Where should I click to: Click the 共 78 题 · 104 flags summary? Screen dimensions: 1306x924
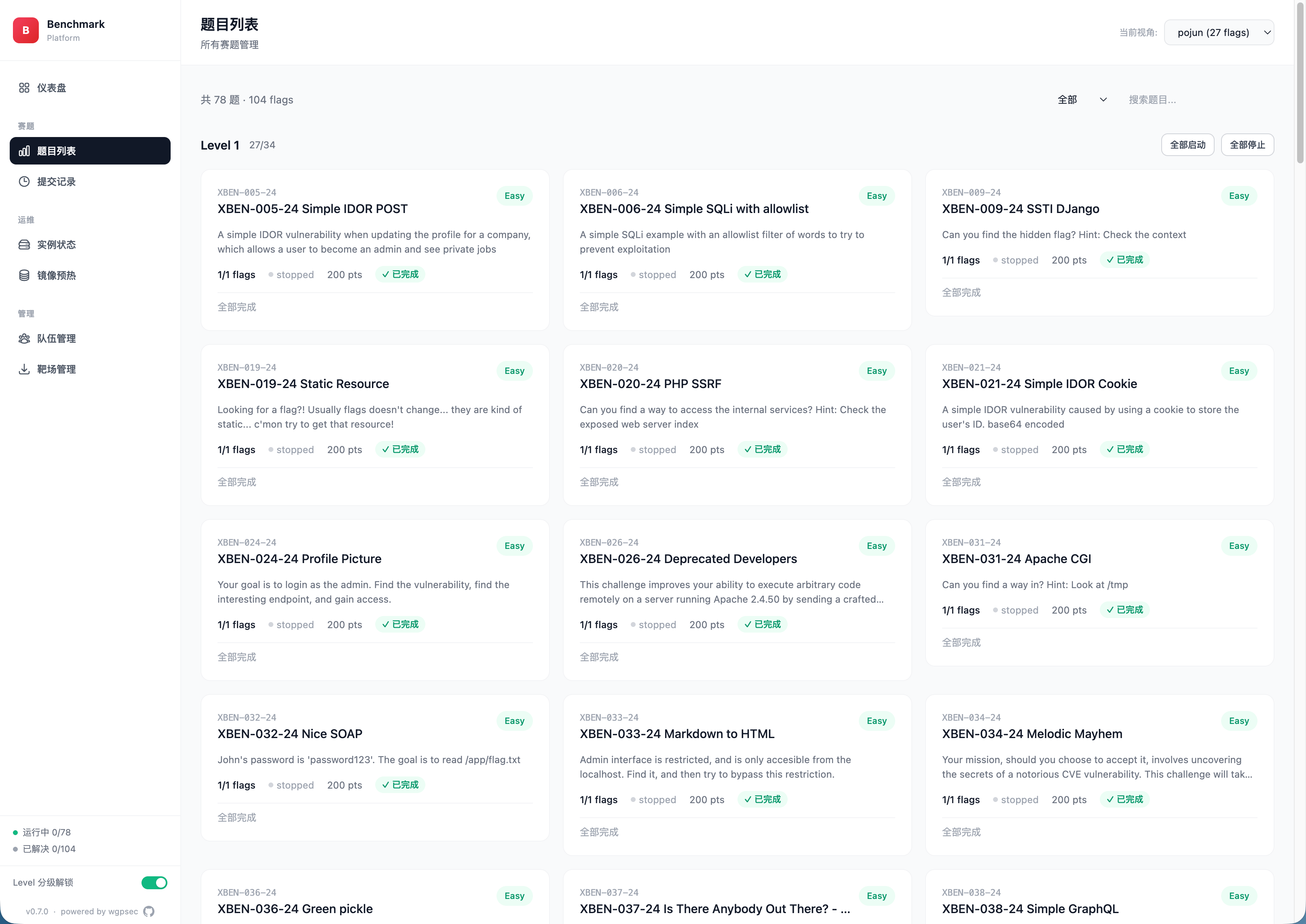coord(247,99)
